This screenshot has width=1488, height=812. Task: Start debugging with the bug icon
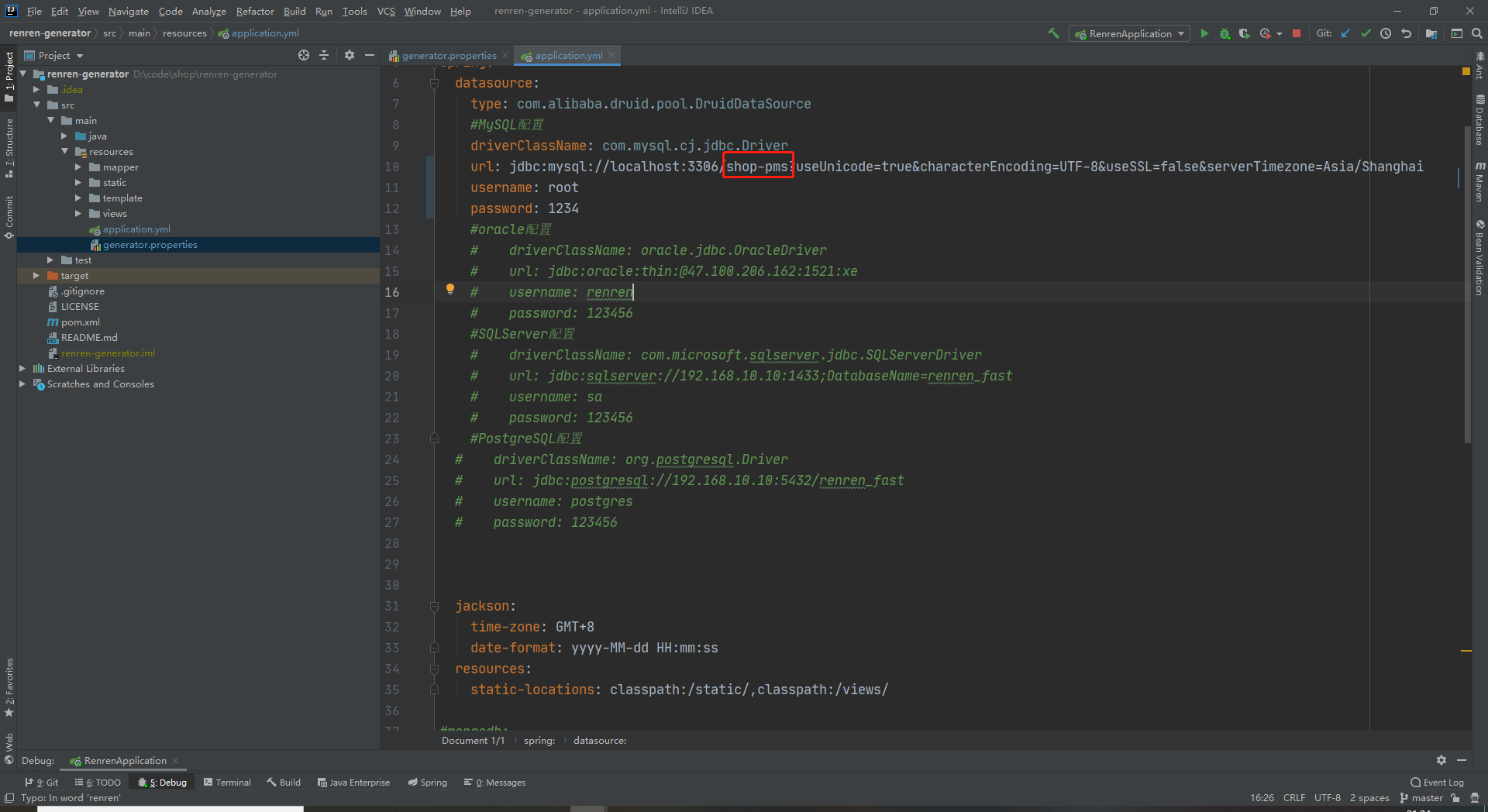click(x=1224, y=33)
